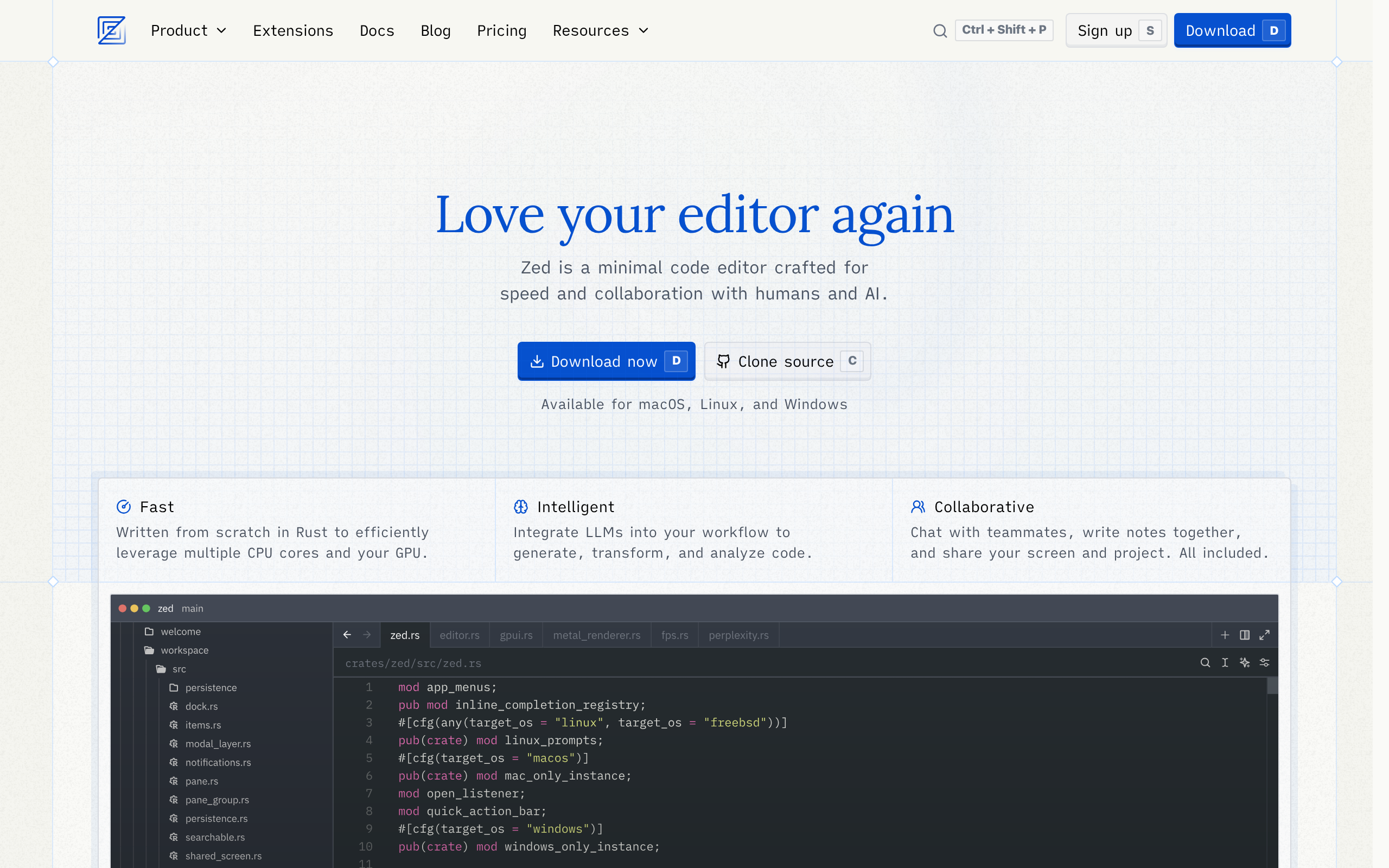Collapse the src folder
This screenshot has width=1389, height=868.
coord(179,669)
